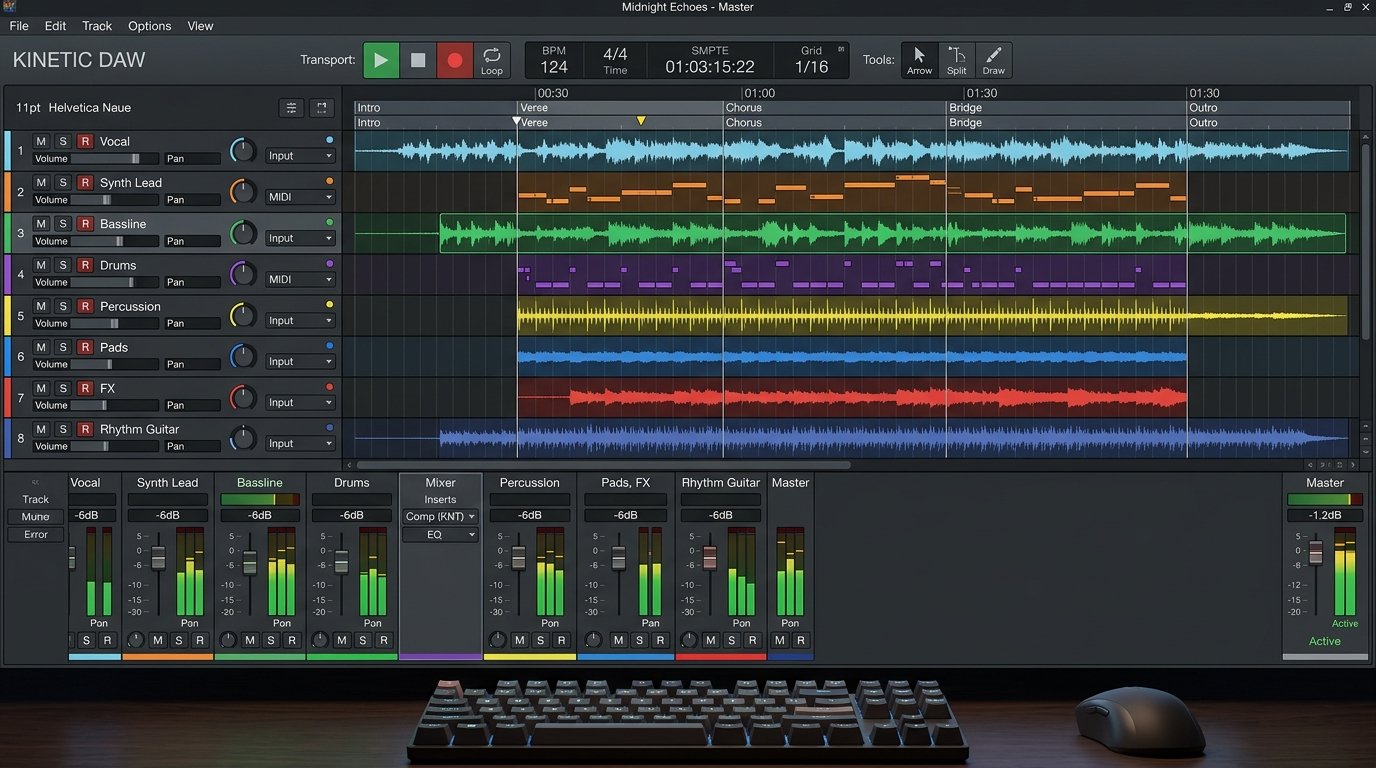Click the horizontal scrollbar below the tracks
Image resolution: width=1376 pixels, height=768 pixels.
click(604, 465)
